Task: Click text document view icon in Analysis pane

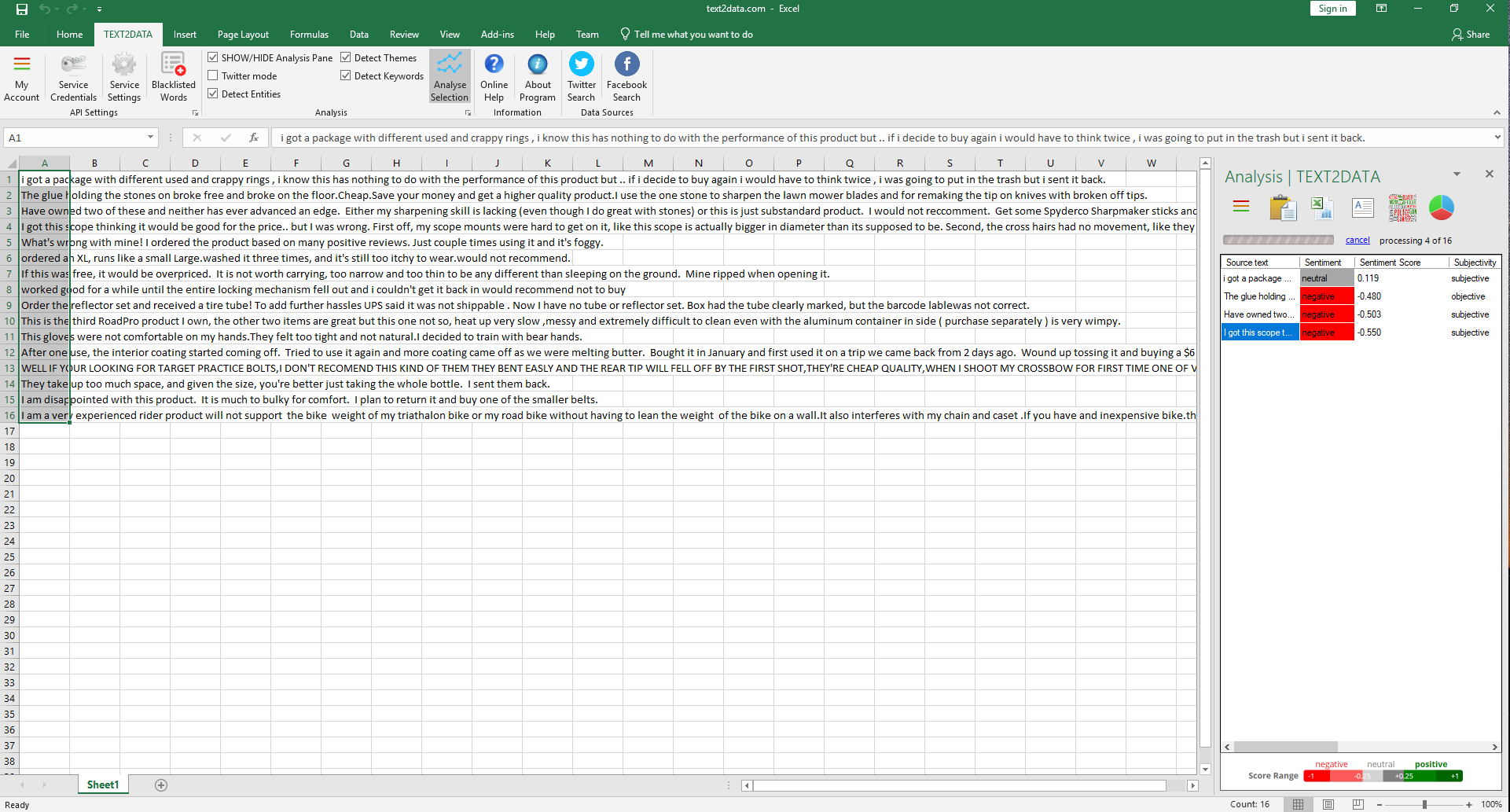Action: pyautogui.click(x=1362, y=208)
